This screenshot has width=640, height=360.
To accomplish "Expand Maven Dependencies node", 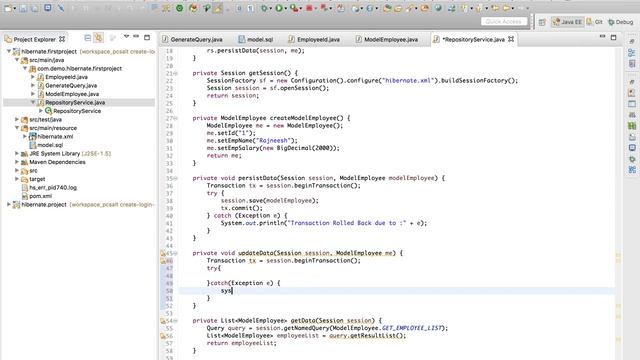I will [17, 162].
